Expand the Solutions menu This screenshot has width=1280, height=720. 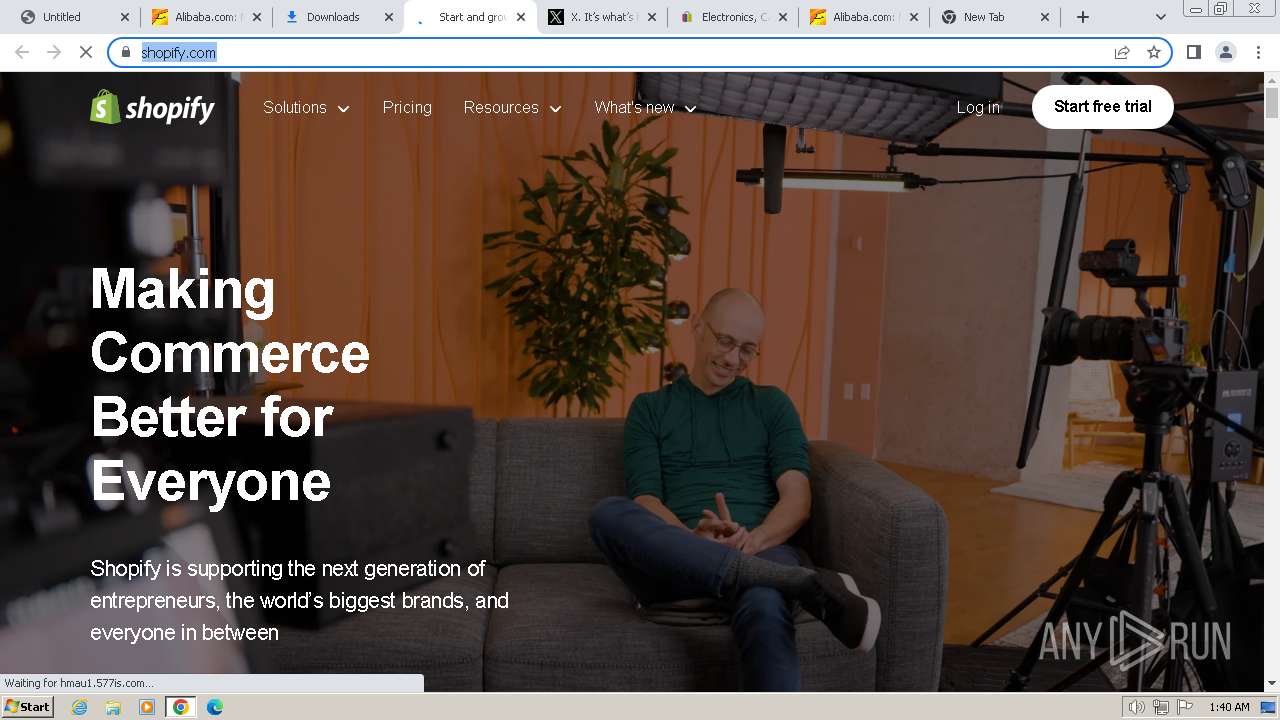click(x=306, y=107)
